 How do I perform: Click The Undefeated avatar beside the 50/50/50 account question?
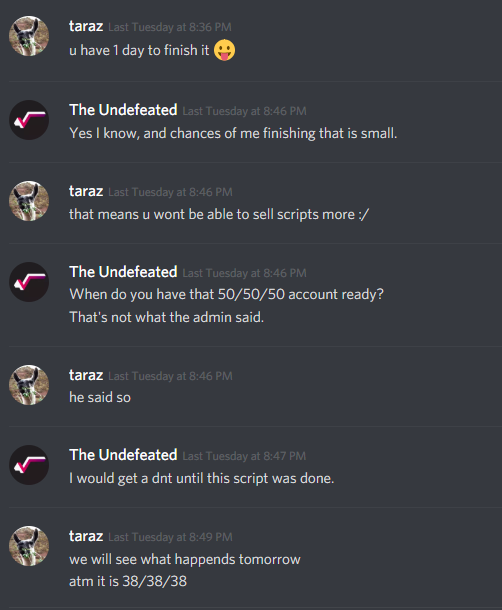pos(29,282)
